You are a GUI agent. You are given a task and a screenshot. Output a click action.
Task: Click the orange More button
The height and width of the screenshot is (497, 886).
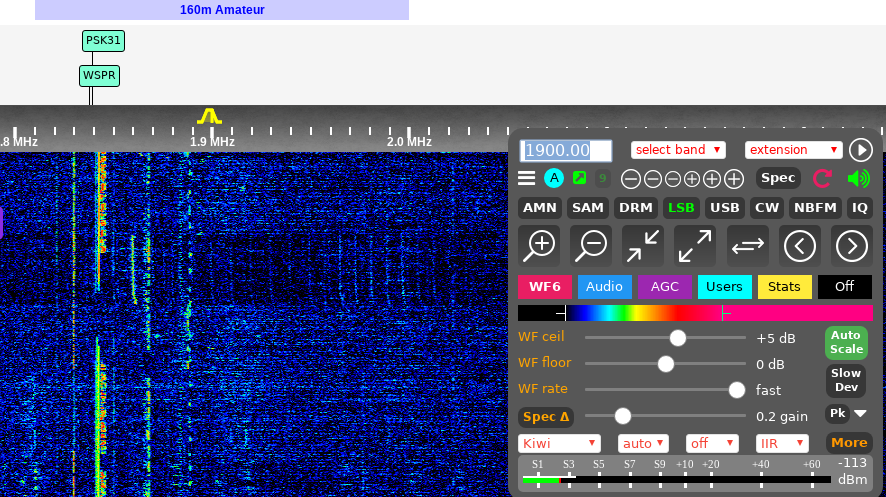click(x=848, y=443)
